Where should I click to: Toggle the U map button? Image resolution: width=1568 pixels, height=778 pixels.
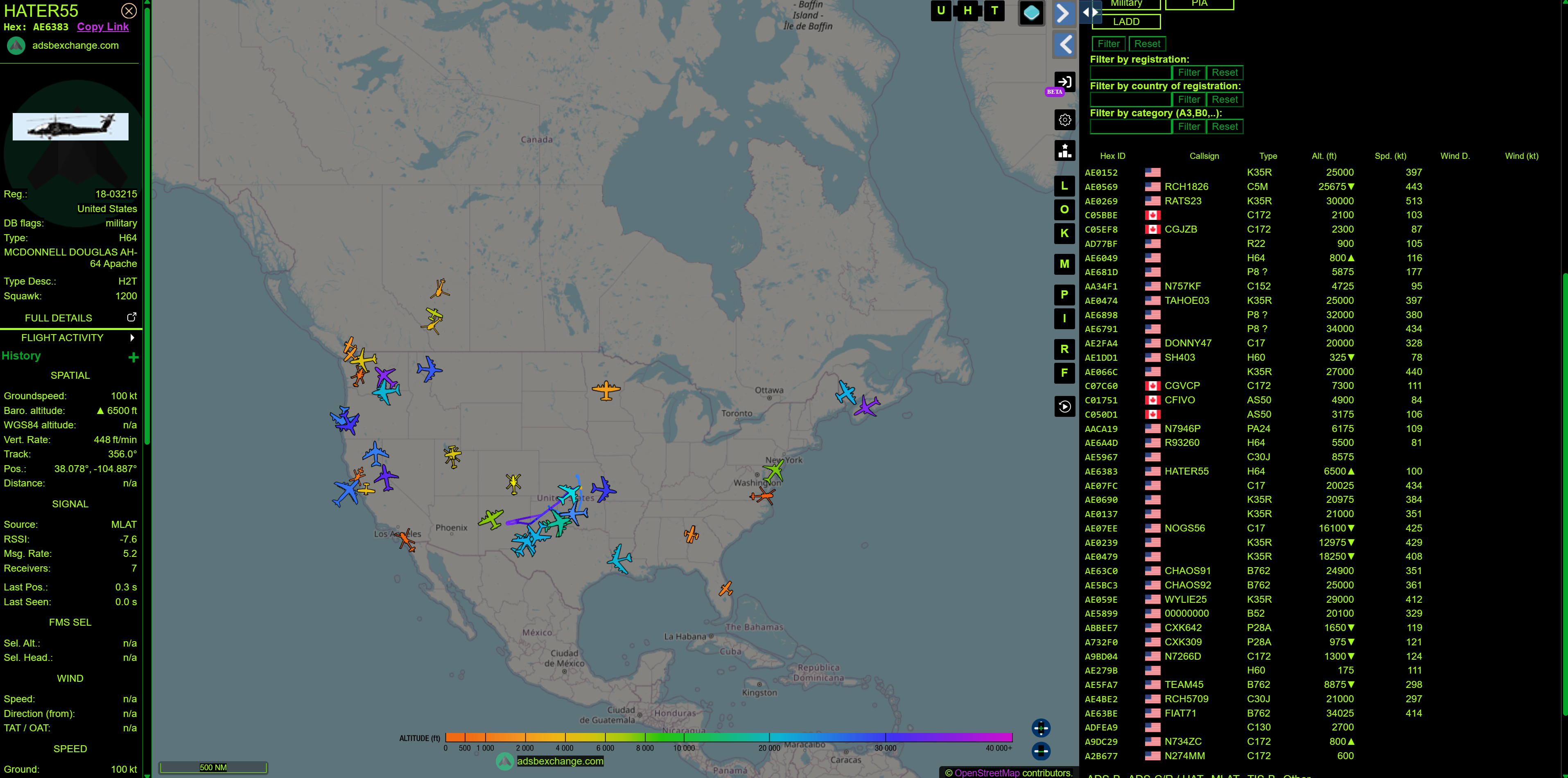tap(941, 10)
